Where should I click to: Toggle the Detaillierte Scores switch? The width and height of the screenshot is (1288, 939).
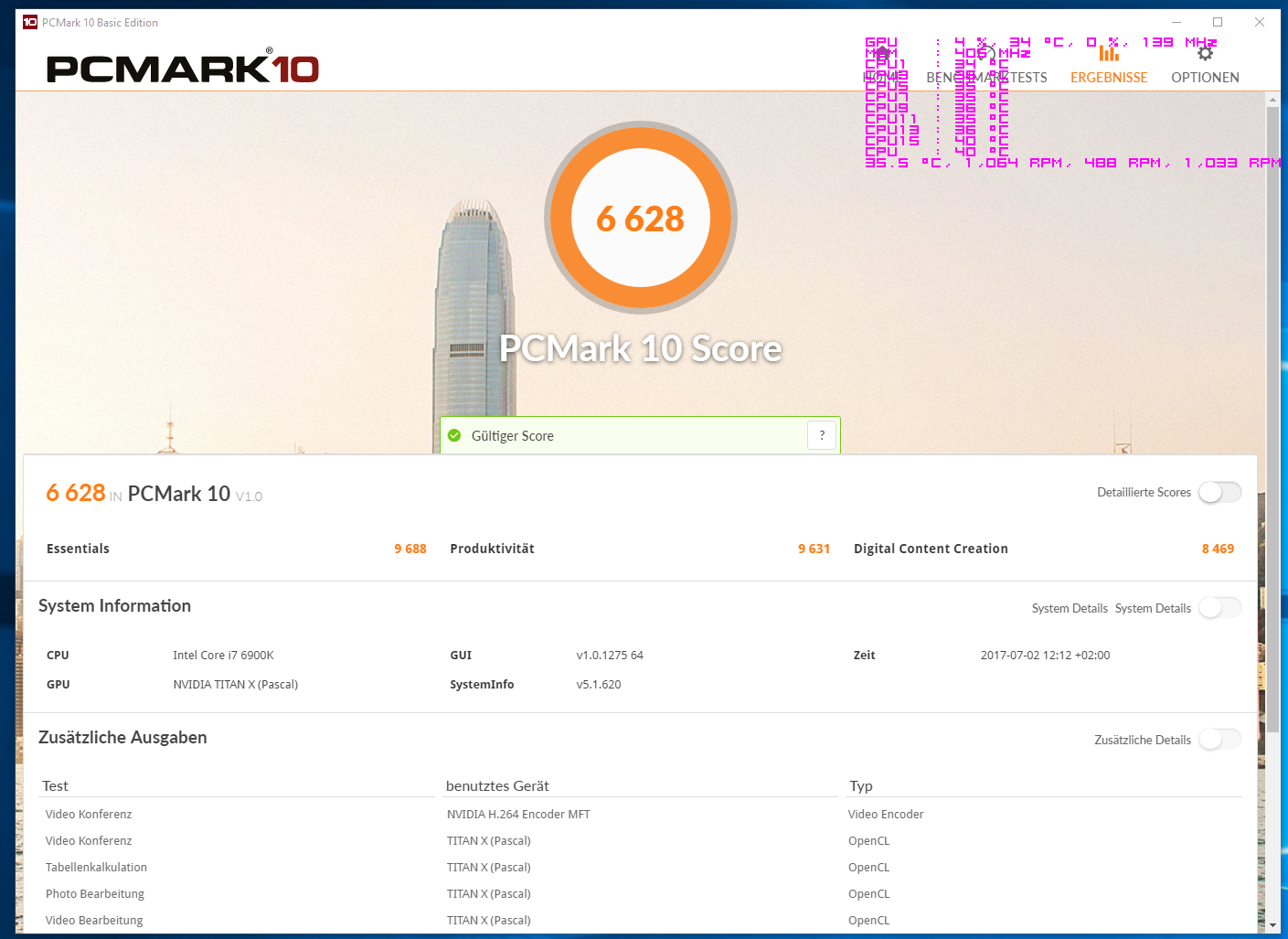[x=1219, y=492]
